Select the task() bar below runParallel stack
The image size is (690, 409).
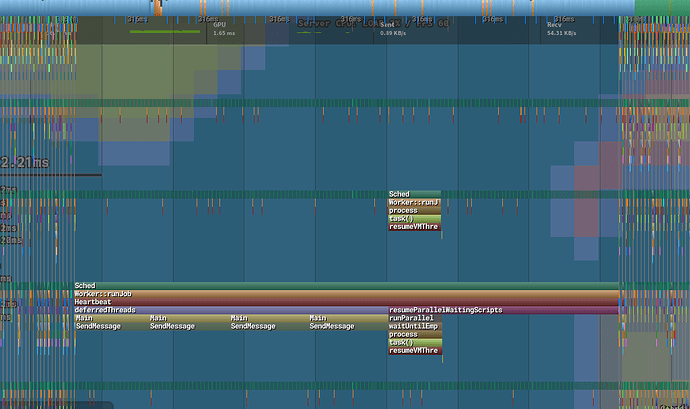415,343
